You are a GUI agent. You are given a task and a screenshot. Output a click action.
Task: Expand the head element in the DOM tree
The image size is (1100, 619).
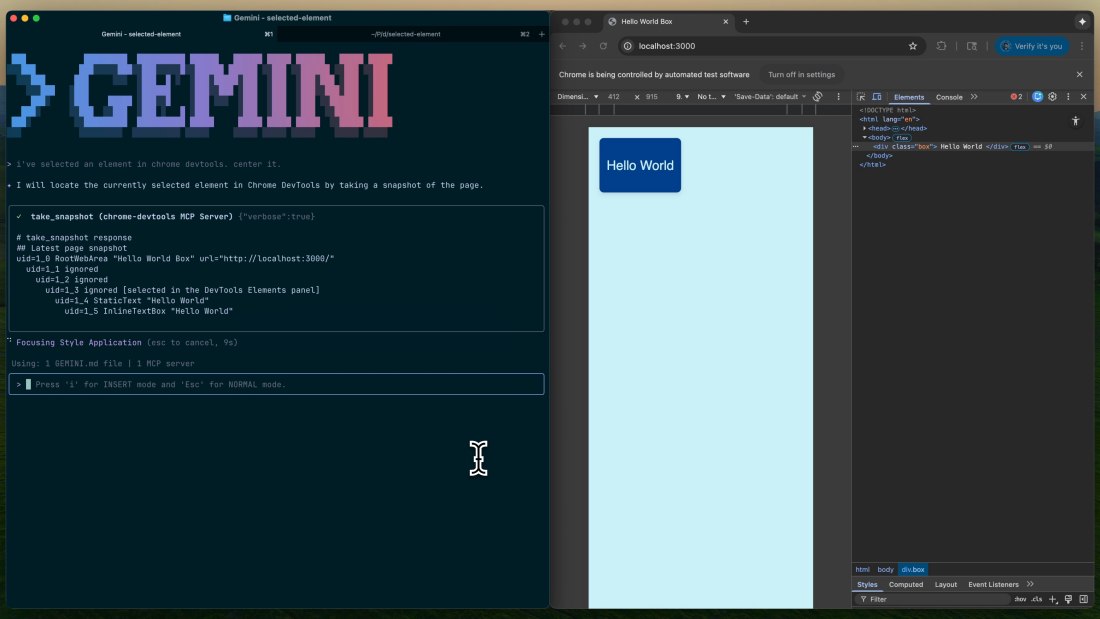click(864, 127)
